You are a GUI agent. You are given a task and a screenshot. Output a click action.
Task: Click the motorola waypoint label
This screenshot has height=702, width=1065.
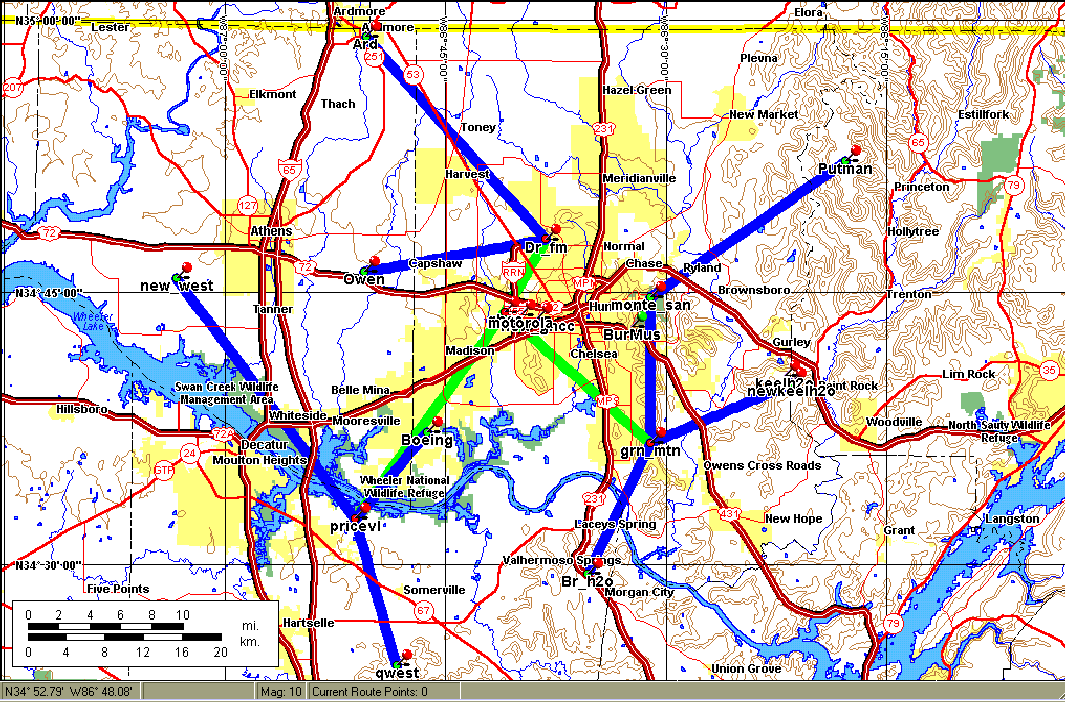(x=518, y=324)
